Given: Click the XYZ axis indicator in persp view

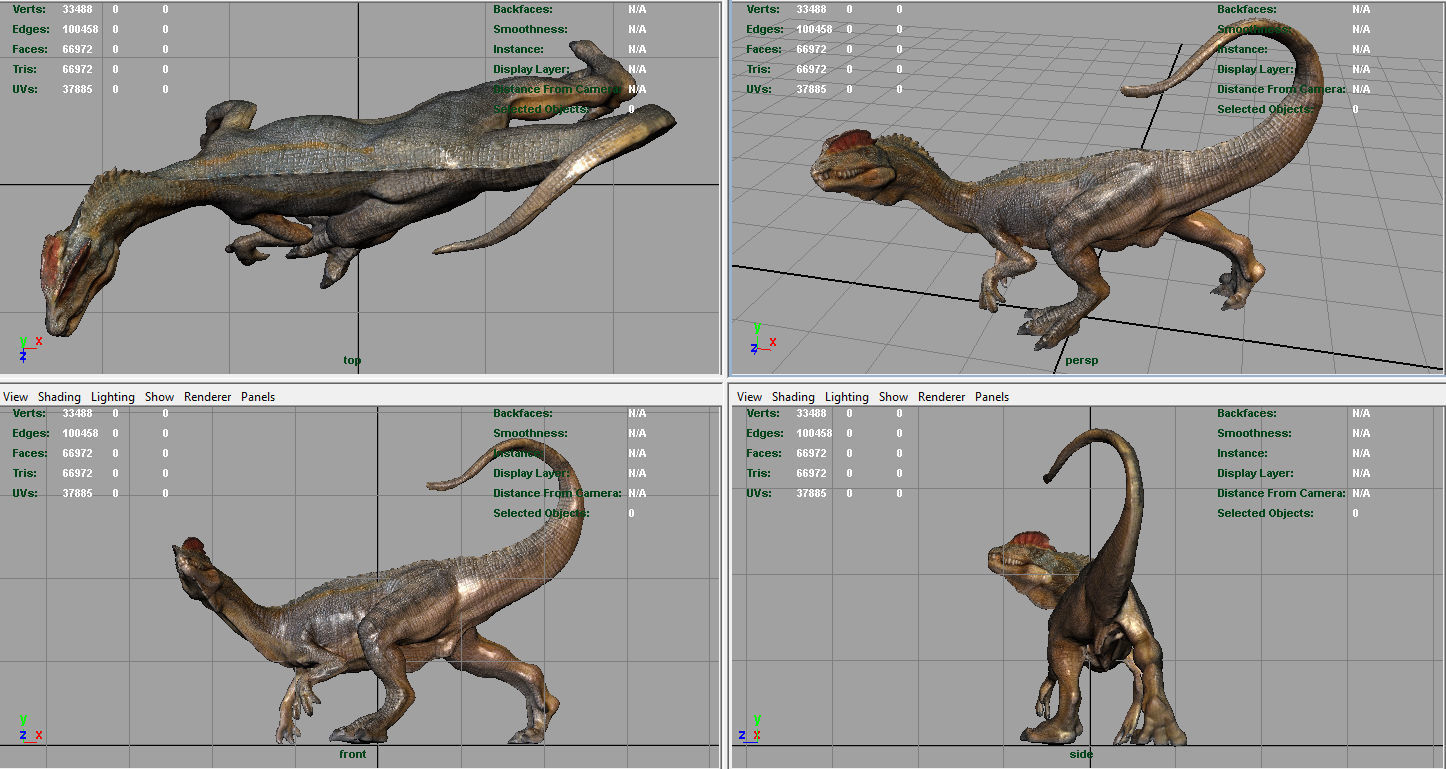Looking at the screenshot, I should point(763,340).
